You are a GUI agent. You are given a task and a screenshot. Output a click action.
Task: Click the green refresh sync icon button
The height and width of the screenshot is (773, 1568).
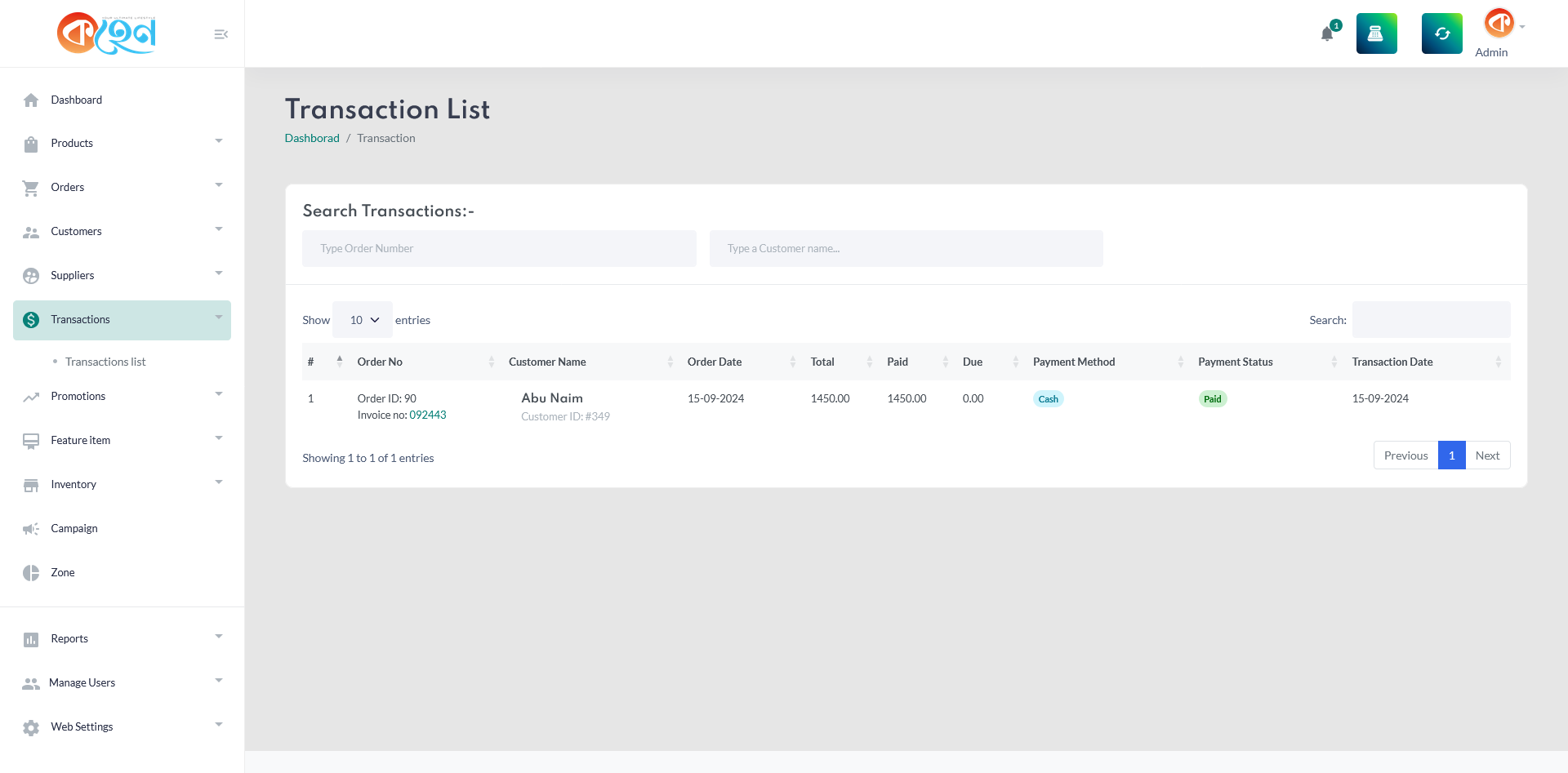tap(1441, 33)
